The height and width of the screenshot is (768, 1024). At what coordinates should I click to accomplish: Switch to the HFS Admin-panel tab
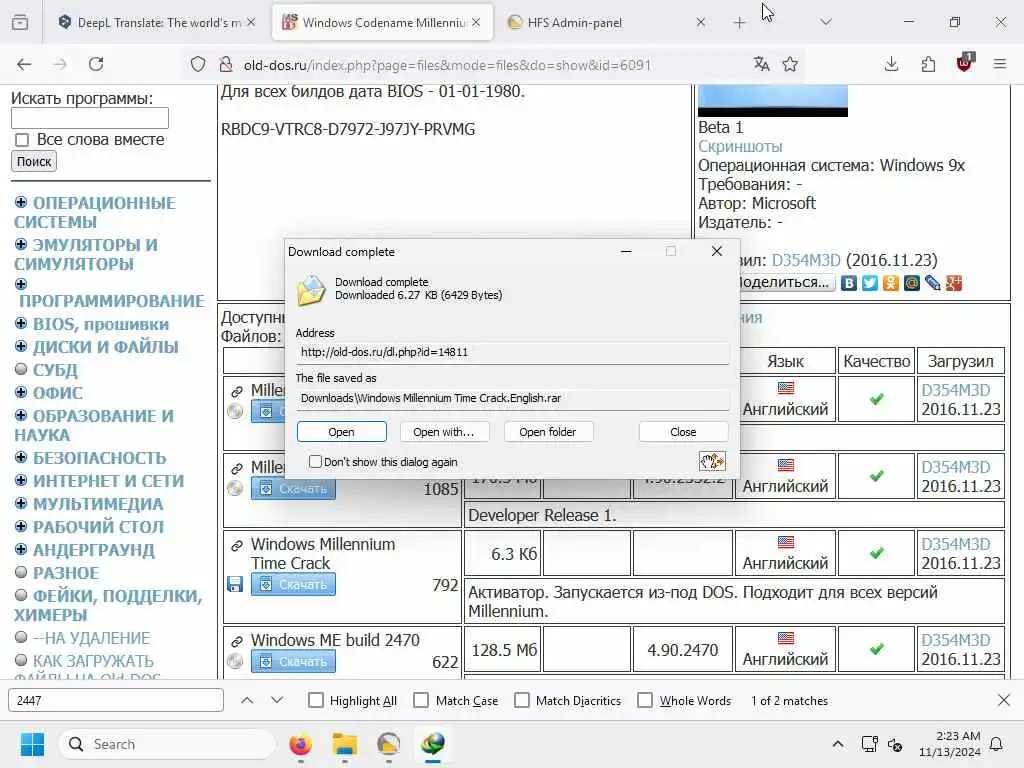click(x=606, y=23)
